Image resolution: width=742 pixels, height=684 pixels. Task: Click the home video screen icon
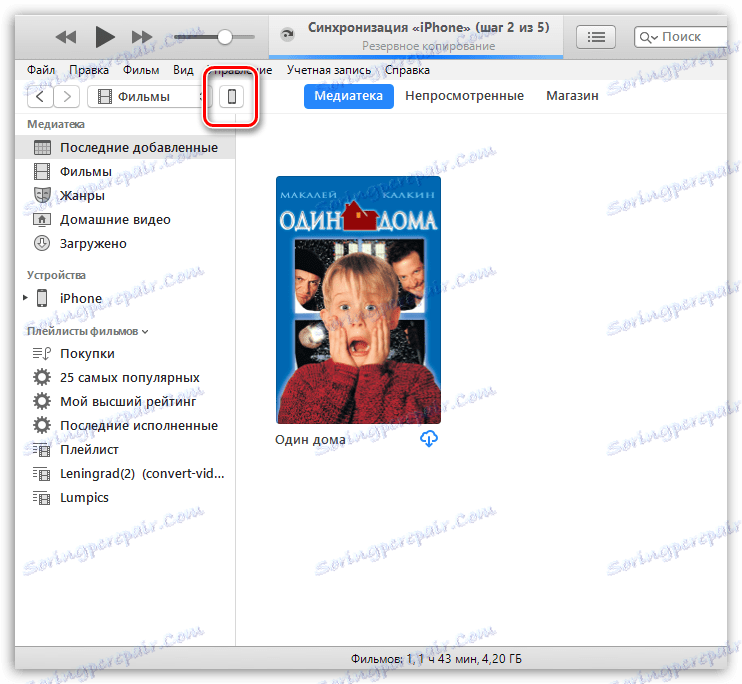coord(42,220)
